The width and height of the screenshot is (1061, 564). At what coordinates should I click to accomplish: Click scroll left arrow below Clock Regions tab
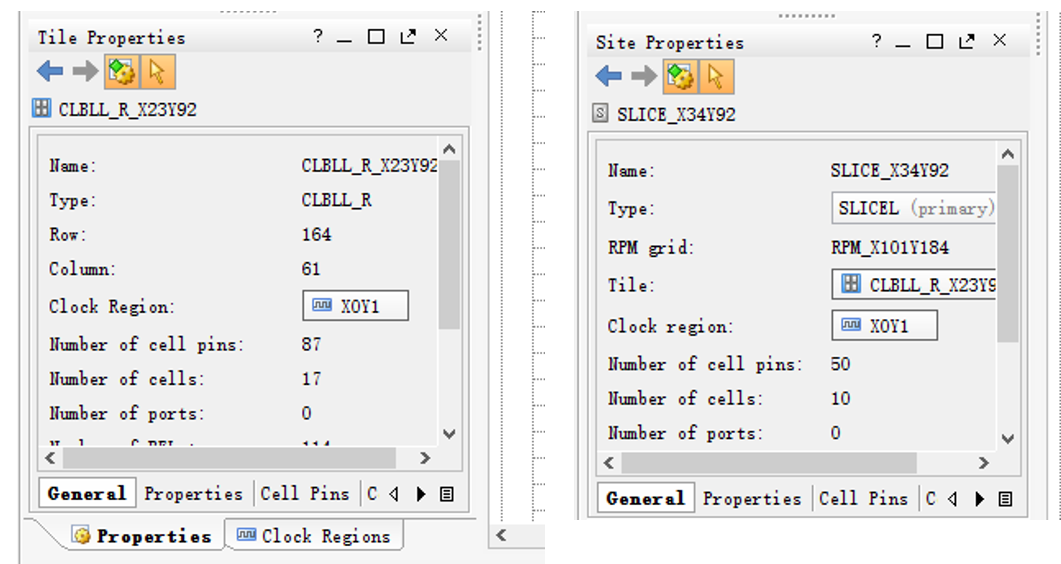click(501, 535)
